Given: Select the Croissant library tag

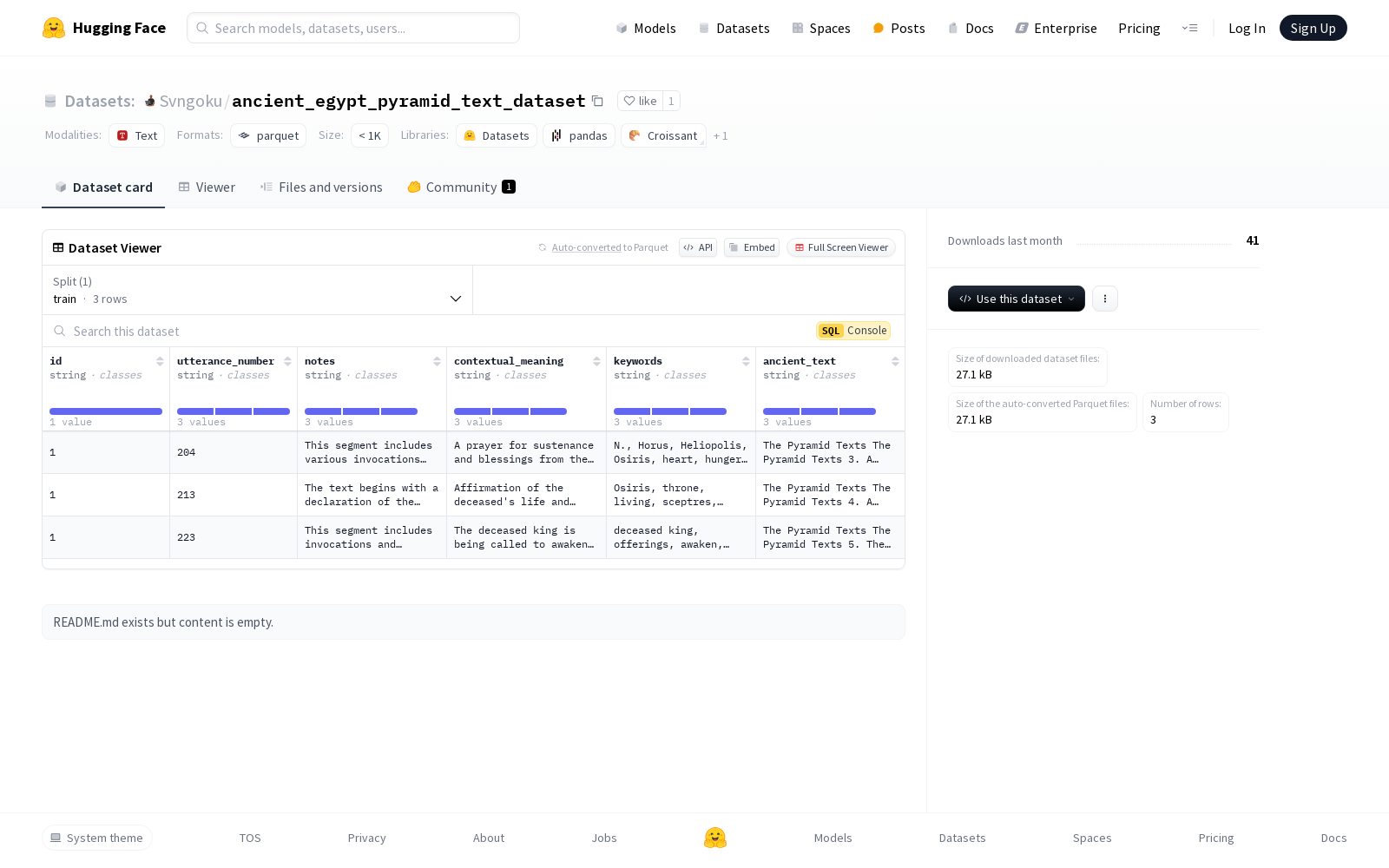Looking at the screenshot, I should (x=663, y=135).
